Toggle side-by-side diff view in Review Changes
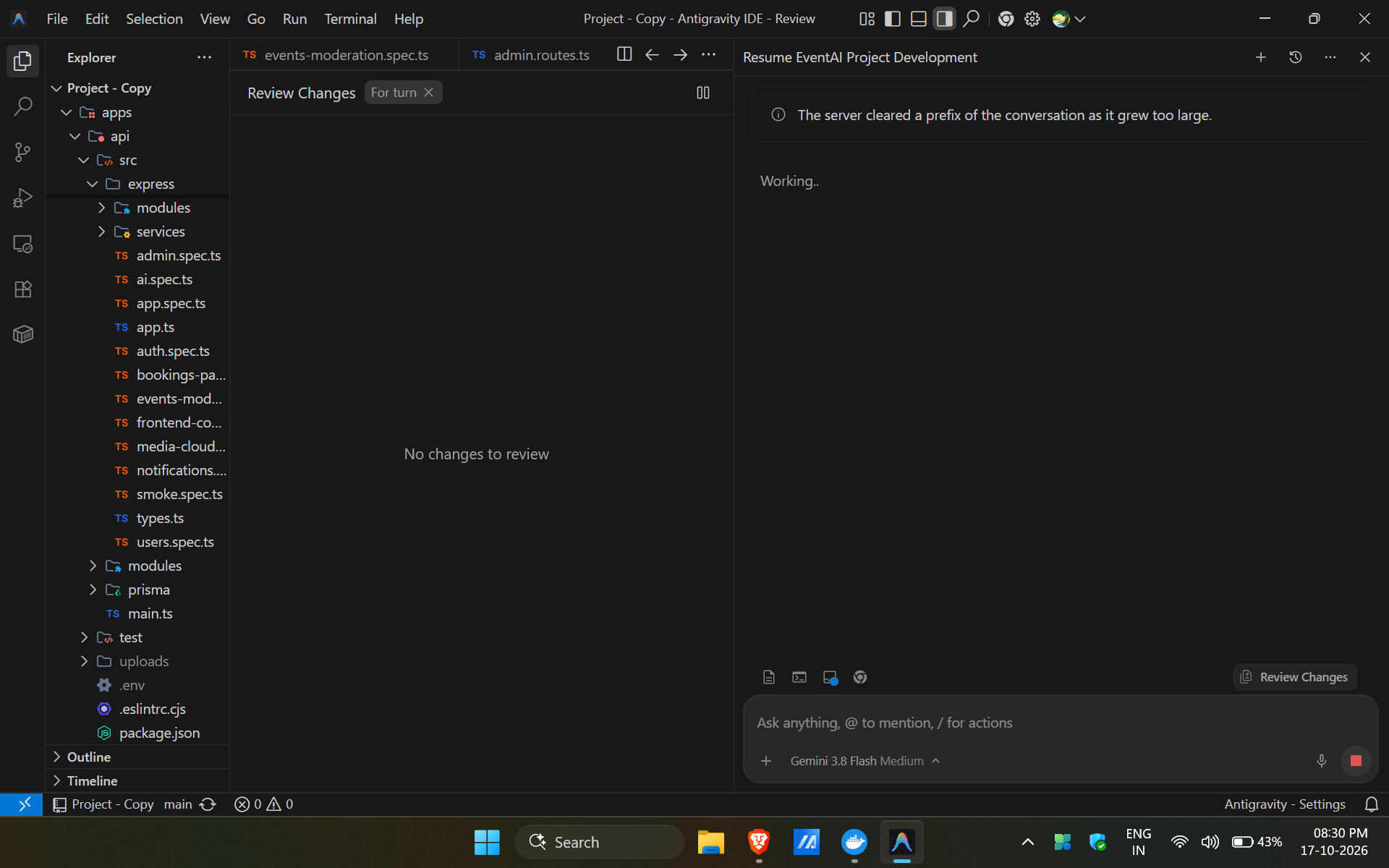This screenshot has width=1389, height=868. coord(702,93)
